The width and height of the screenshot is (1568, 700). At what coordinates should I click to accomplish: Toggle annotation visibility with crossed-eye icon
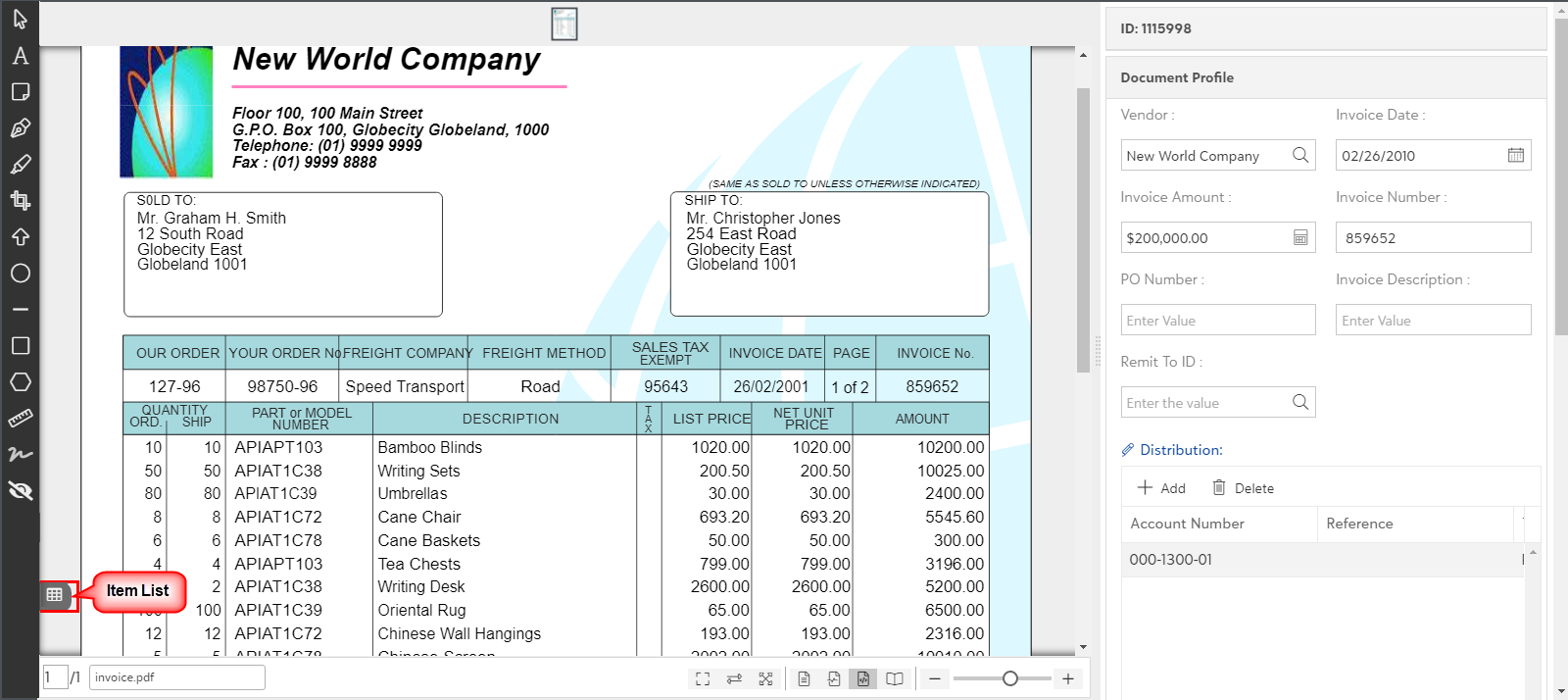20,491
